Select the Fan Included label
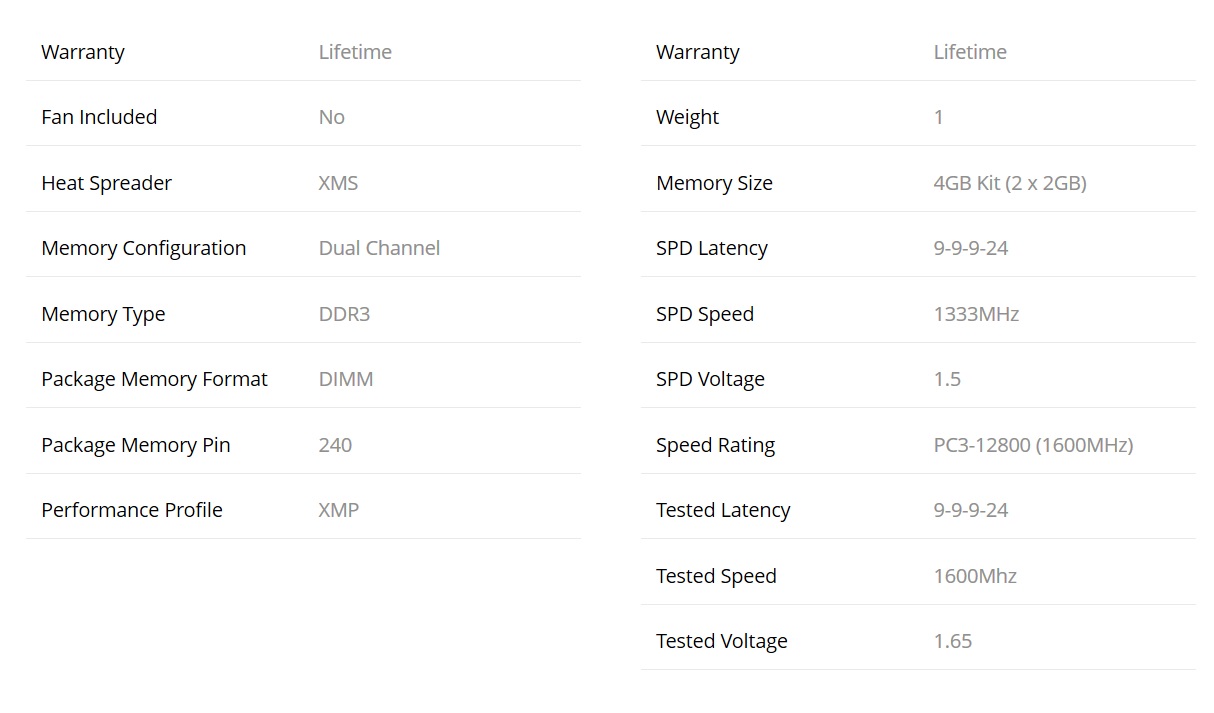Image resolution: width=1214 pixels, height=713 pixels. [99, 117]
